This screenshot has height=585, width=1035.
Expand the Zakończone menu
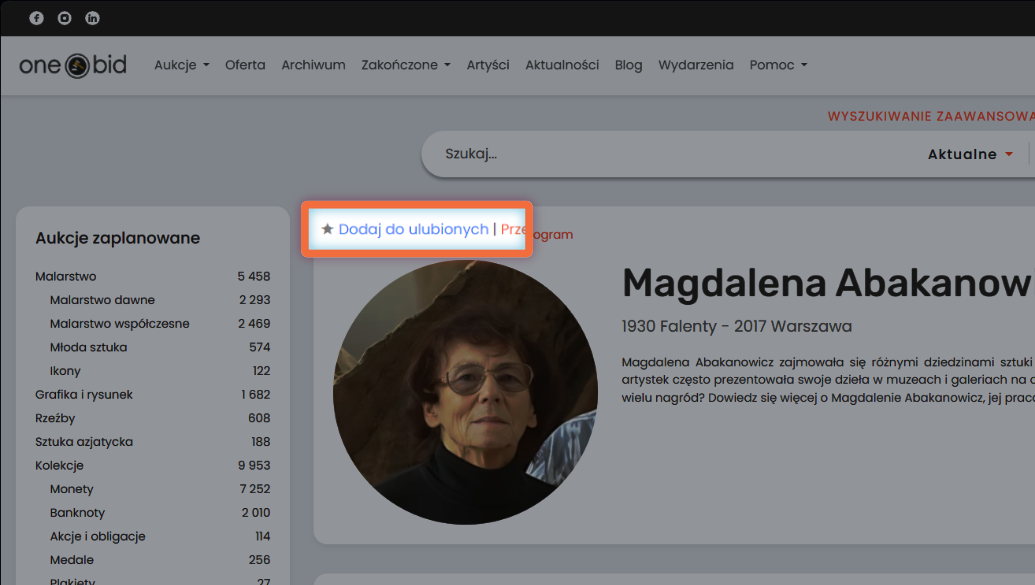[x=405, y=65]
